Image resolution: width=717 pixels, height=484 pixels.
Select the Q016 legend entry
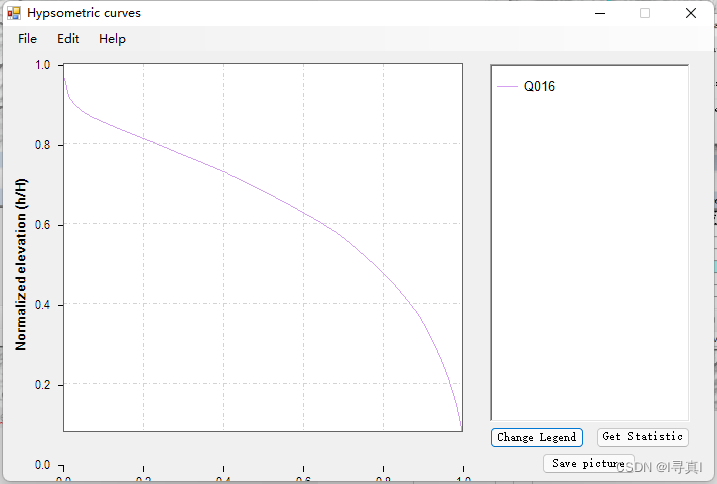coord(526,86)
